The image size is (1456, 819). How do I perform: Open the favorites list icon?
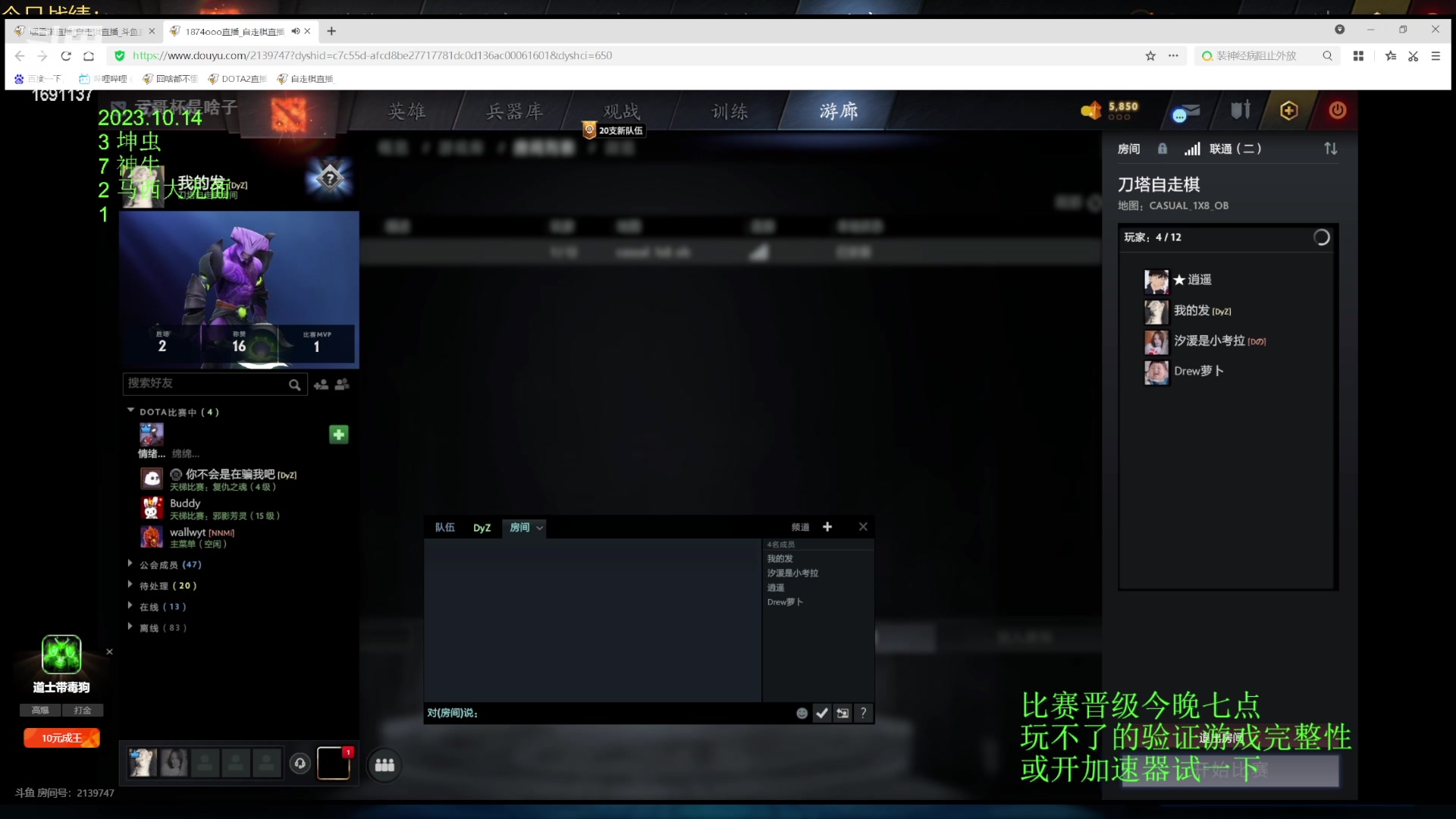pyautogui.click(x=1391, y=56)
